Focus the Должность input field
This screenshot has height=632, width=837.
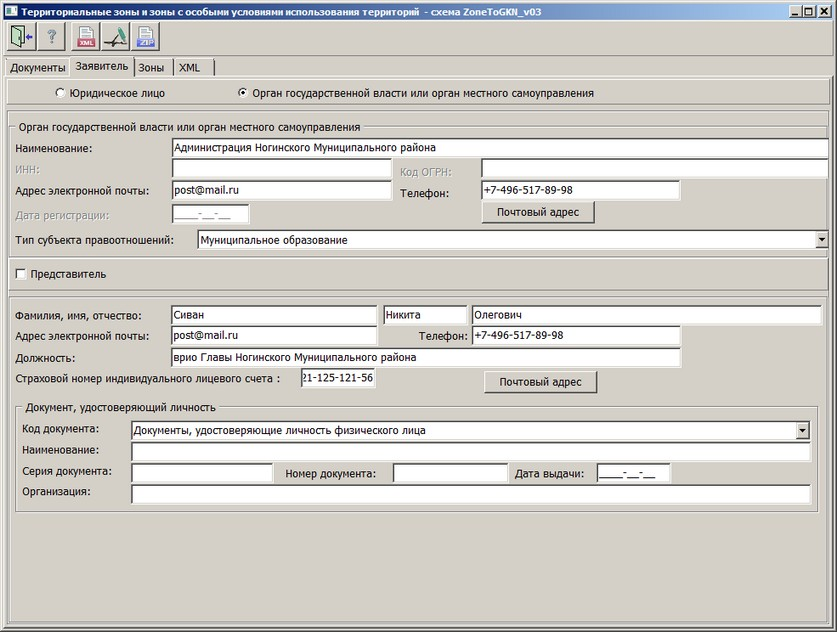coord(425,357)
